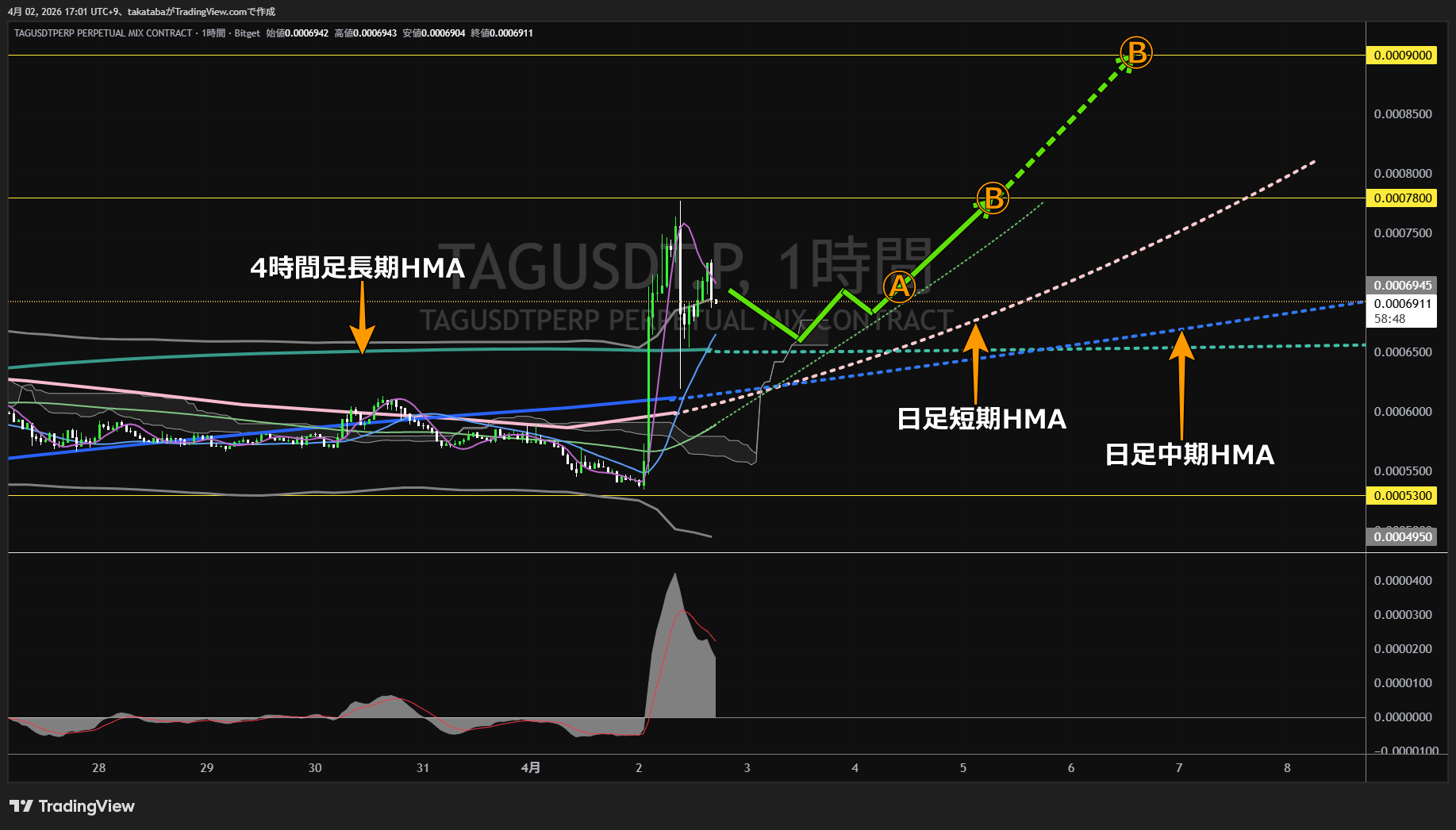Viewport: 1456px width, 830px height.
Task: Click the orange circled A marker
Action: 899,286
